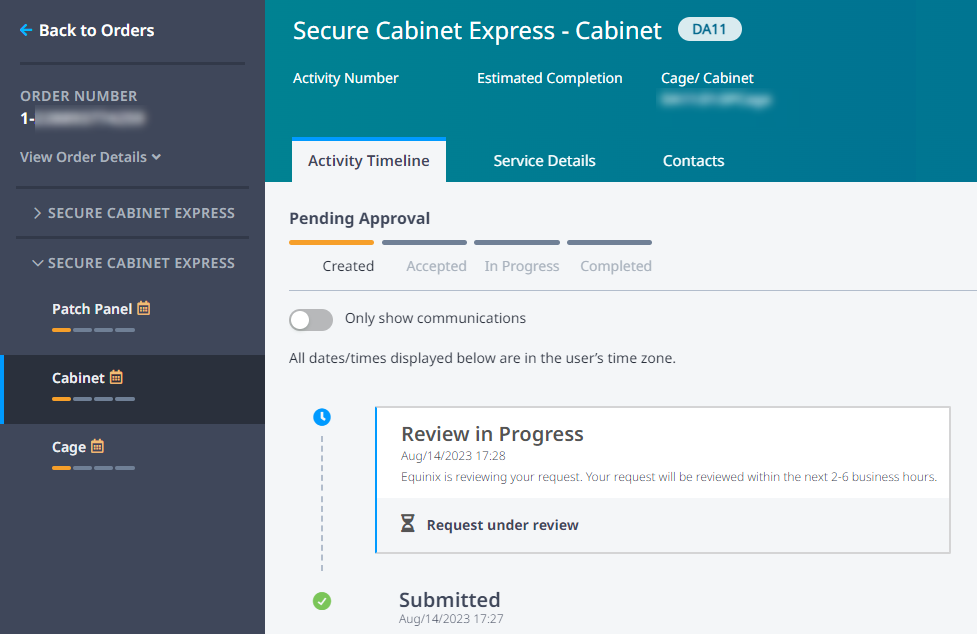Switch to the Service Details tab
The image size is (977, 634).
coord(544,161)
